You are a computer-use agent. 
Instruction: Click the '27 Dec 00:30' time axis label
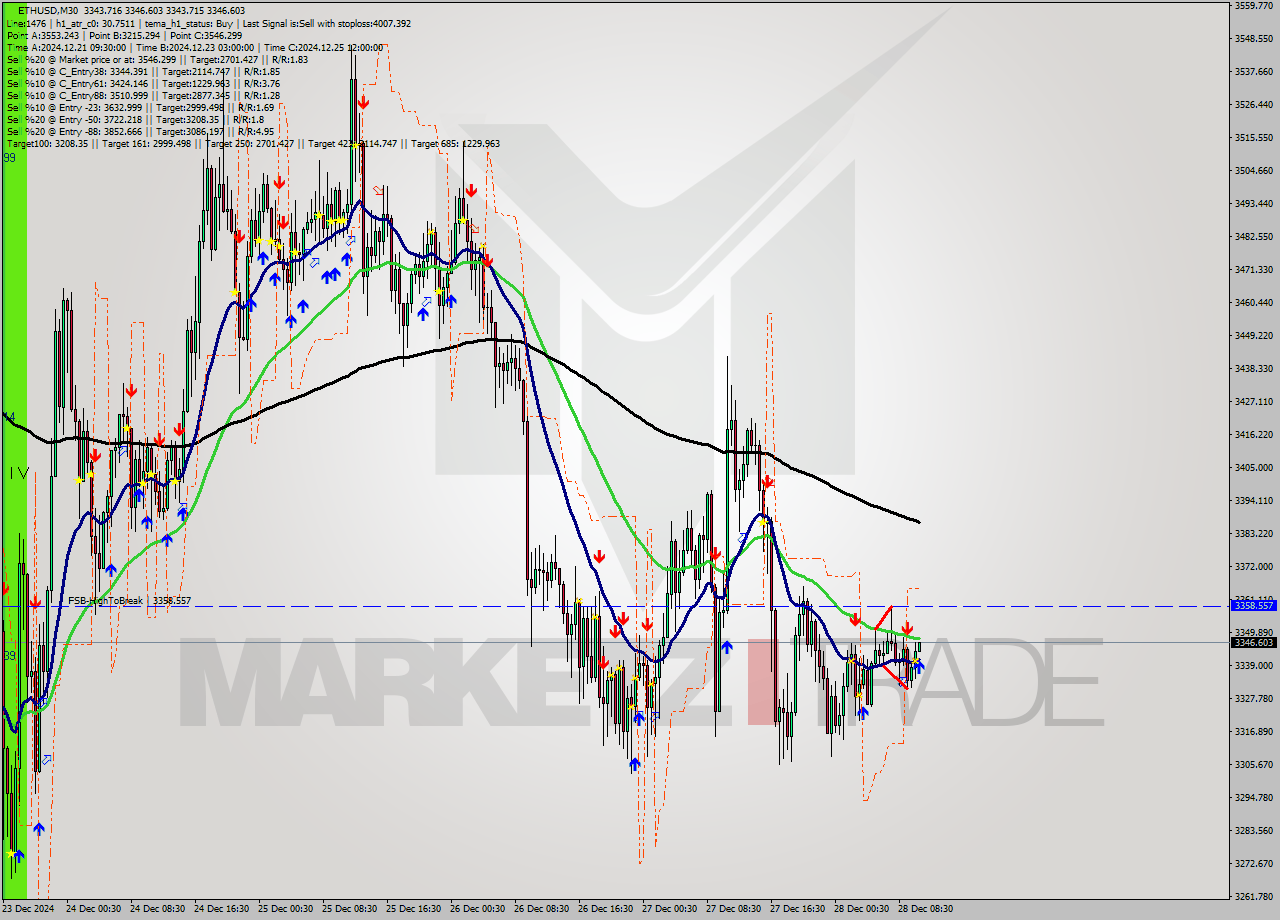point(669,909)
